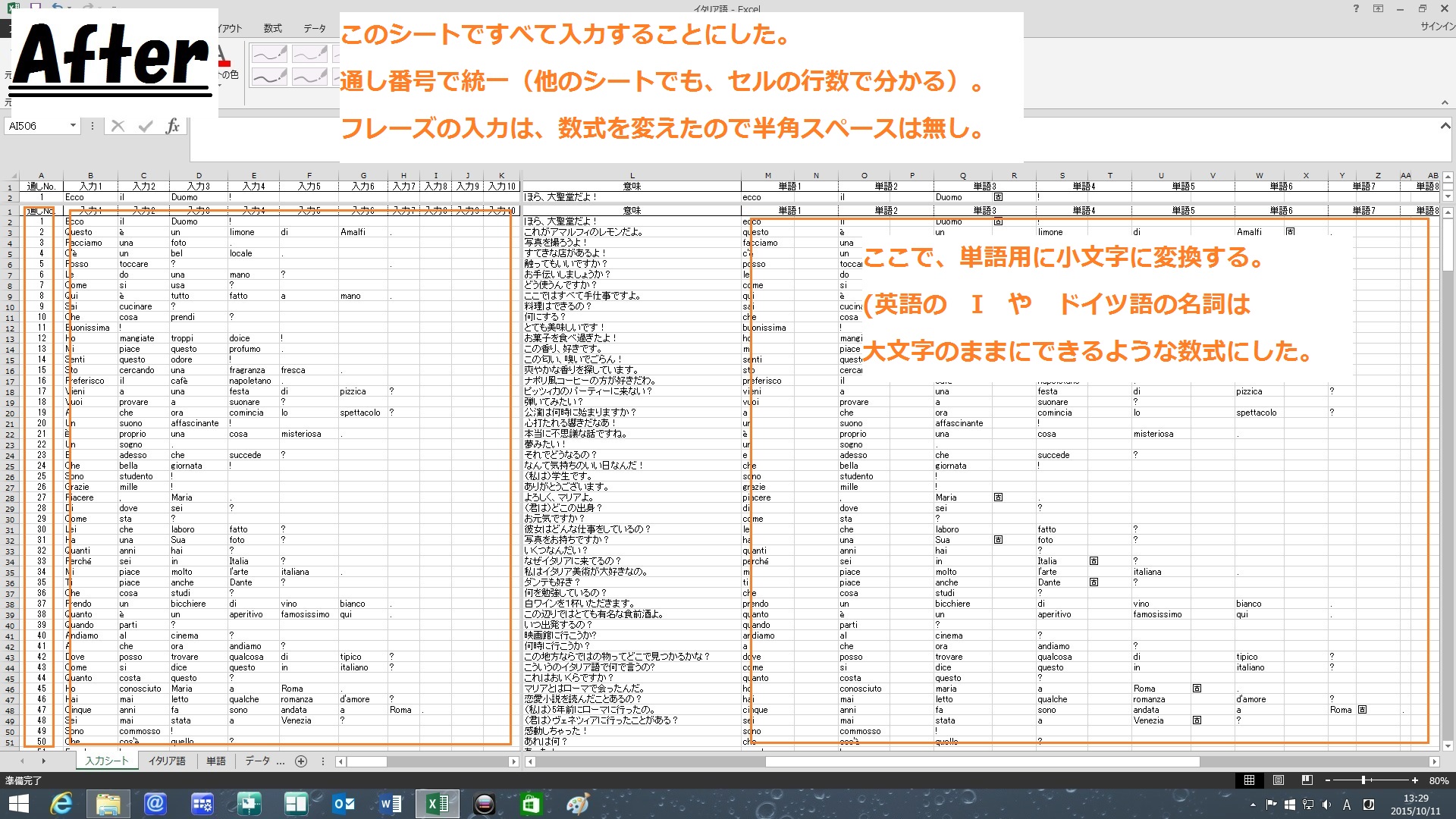Click the Insert Function fx icon
Screen dimensions: 1456x819
(x=173, y=126)
